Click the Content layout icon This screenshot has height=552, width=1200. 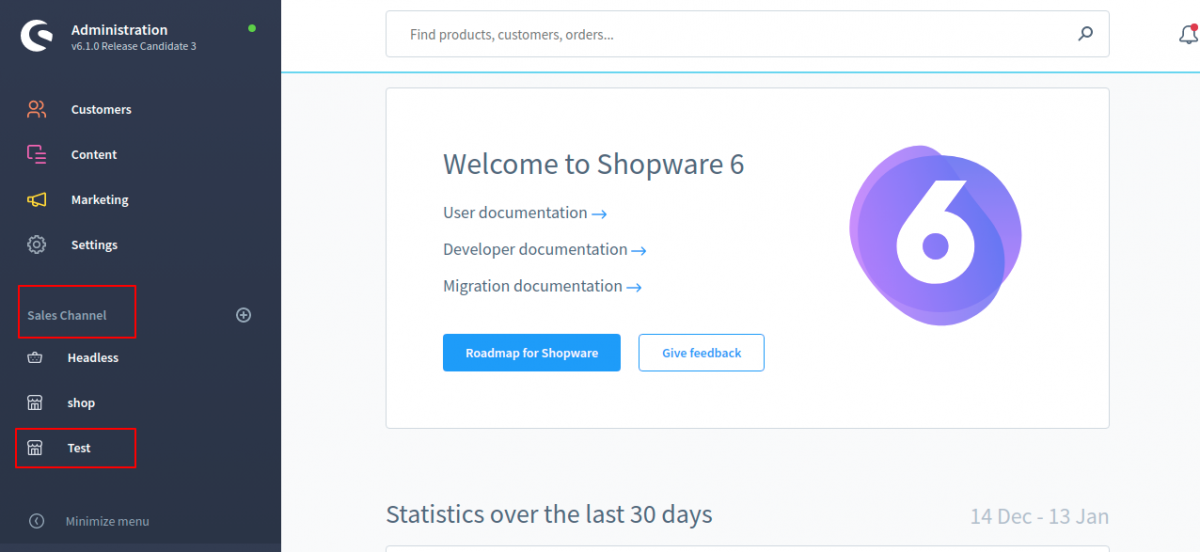pyautogui.click(x=37, y=154)
